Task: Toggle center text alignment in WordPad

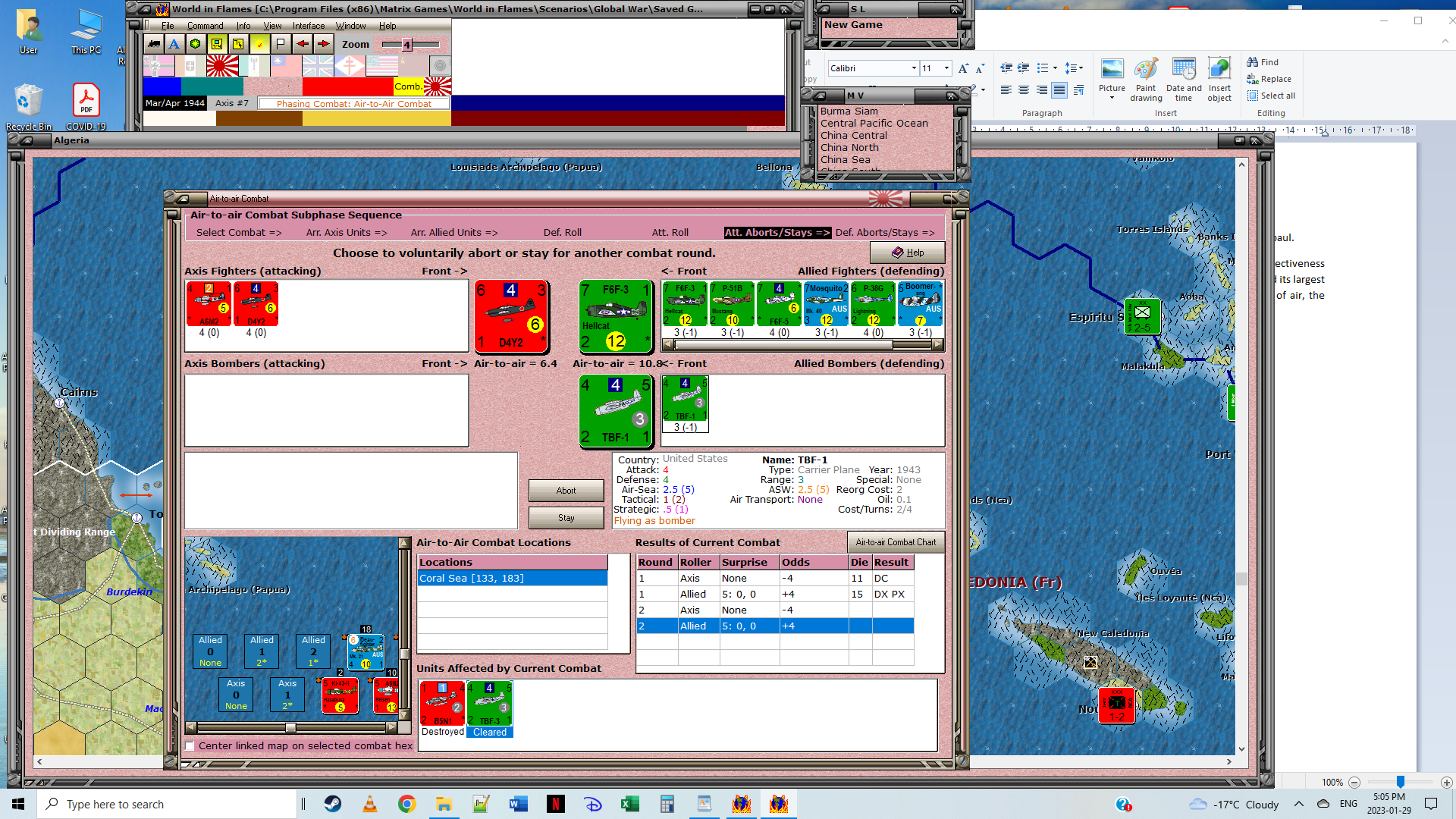Action: tap(1024, 90)
